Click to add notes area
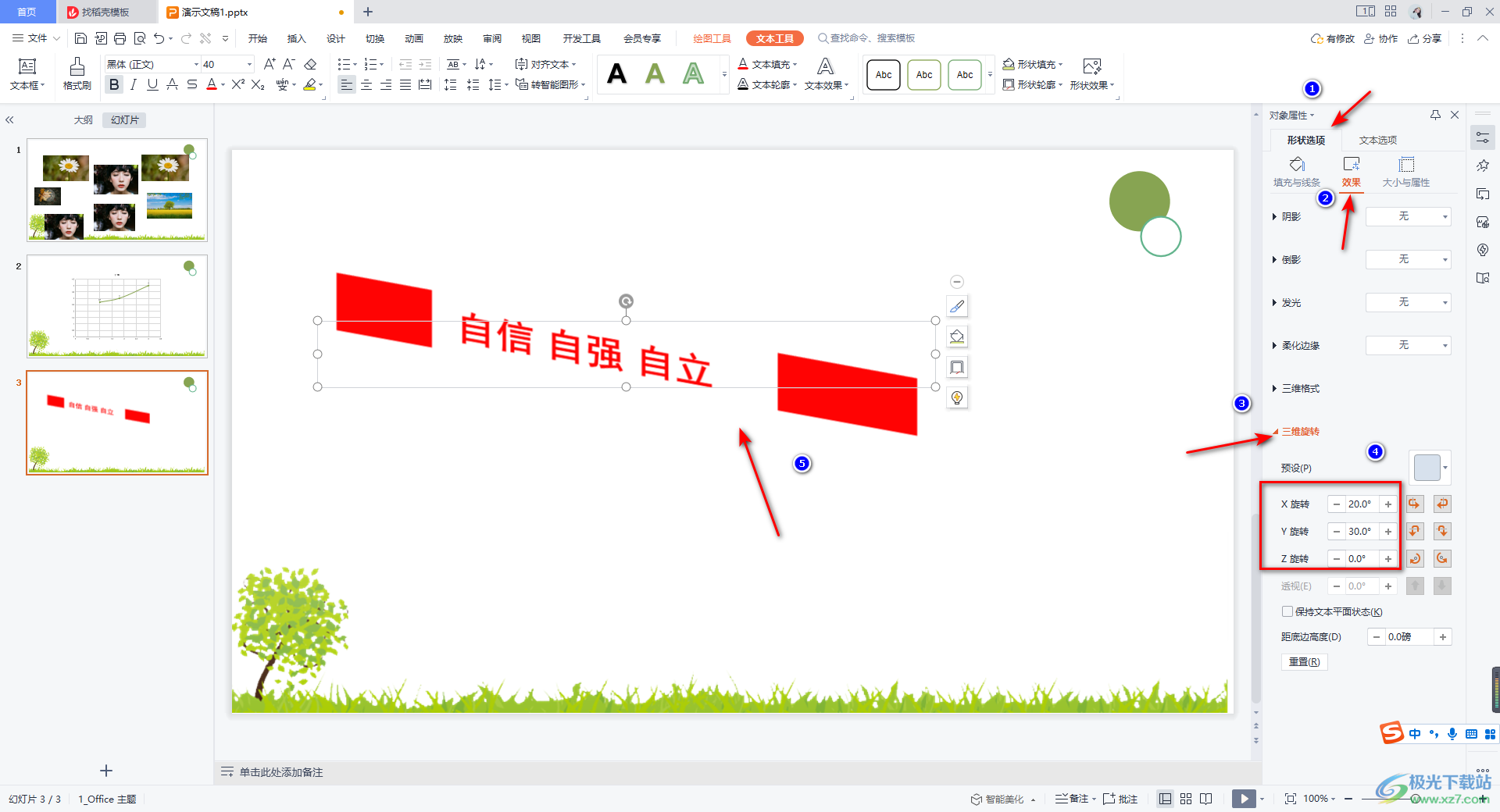The width and height of the screenshot is (1500, 812). [x=281, y=772]
